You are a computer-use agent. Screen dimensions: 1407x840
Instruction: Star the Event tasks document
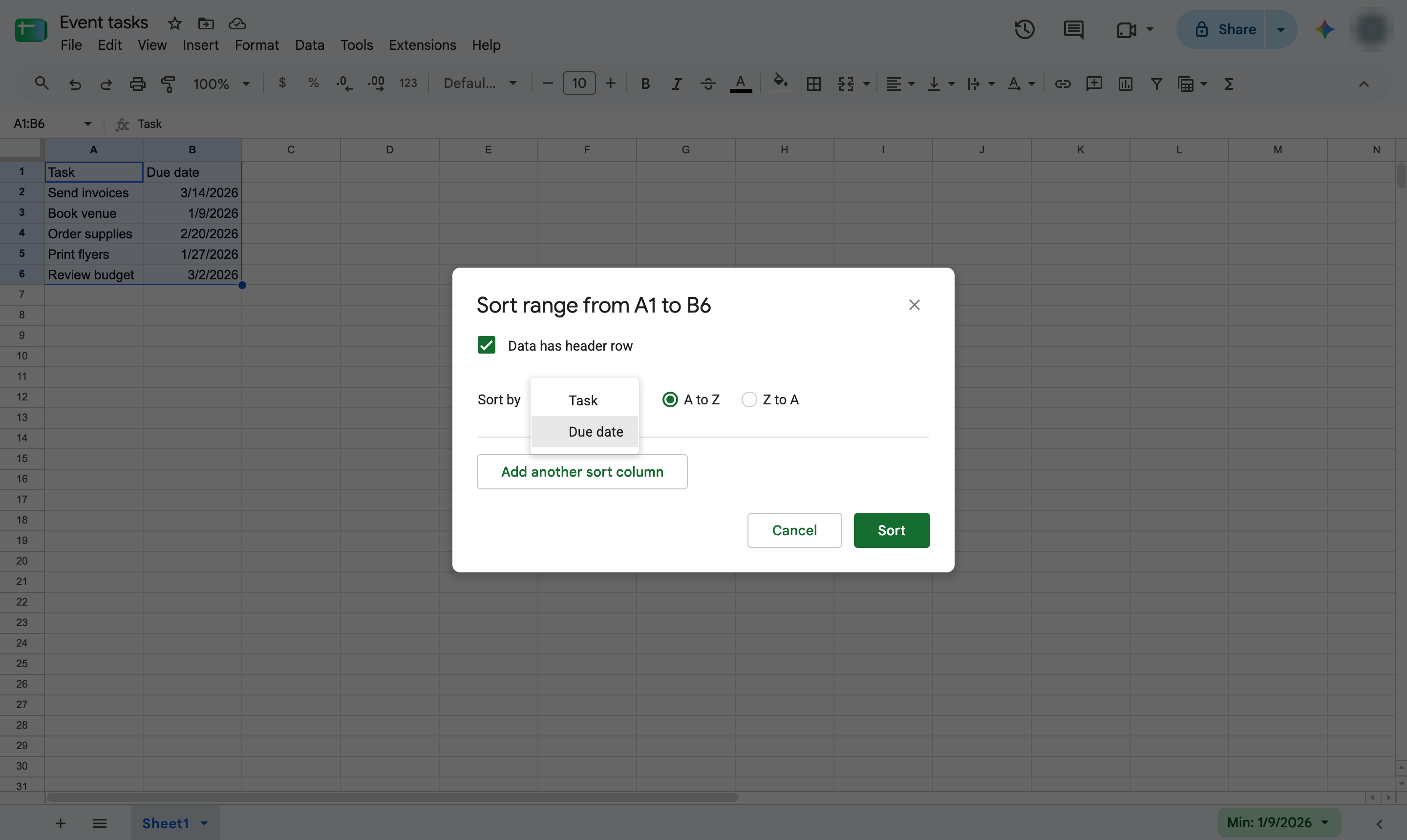coord(174,23)
